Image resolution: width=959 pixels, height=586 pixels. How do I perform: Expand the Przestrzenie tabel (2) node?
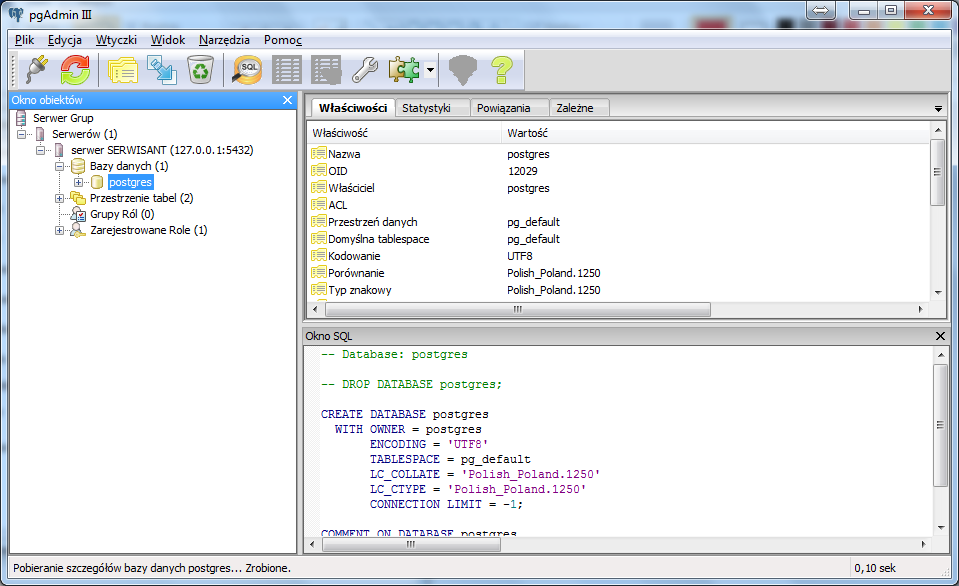tap(59, 198)
